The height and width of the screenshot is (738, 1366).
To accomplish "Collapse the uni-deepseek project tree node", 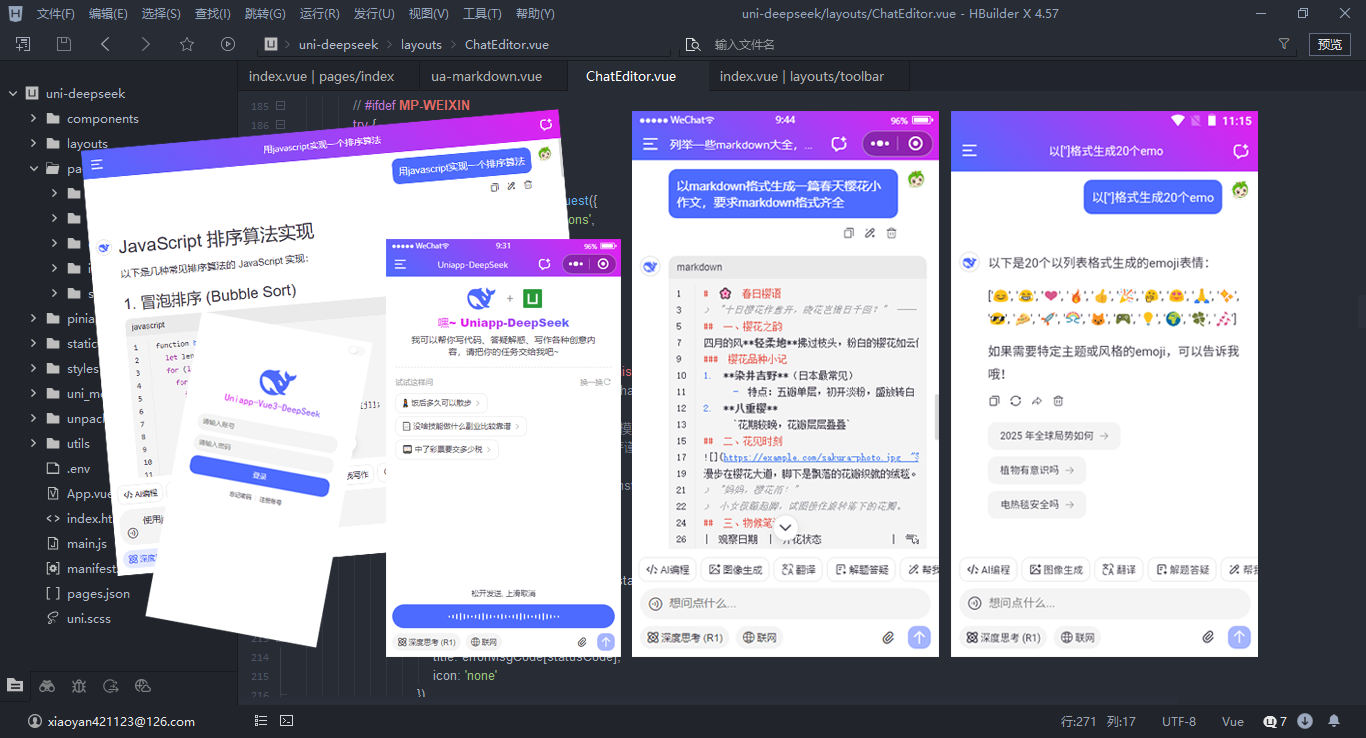I will 11,93.
